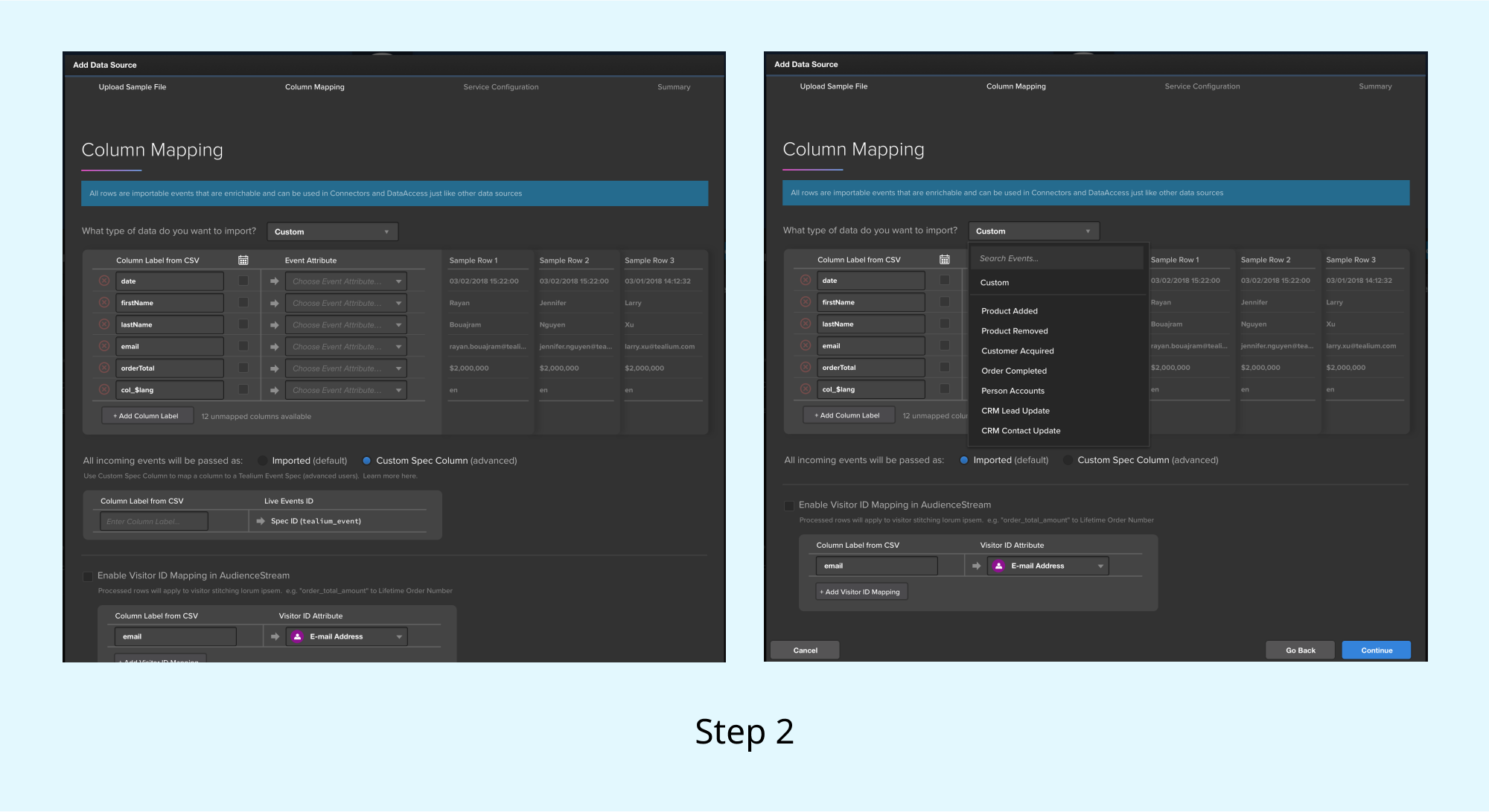Select the "Custom Spec Column (advanced)" radio button
Screen dimensions: 1489x812
tap(366, 460)
